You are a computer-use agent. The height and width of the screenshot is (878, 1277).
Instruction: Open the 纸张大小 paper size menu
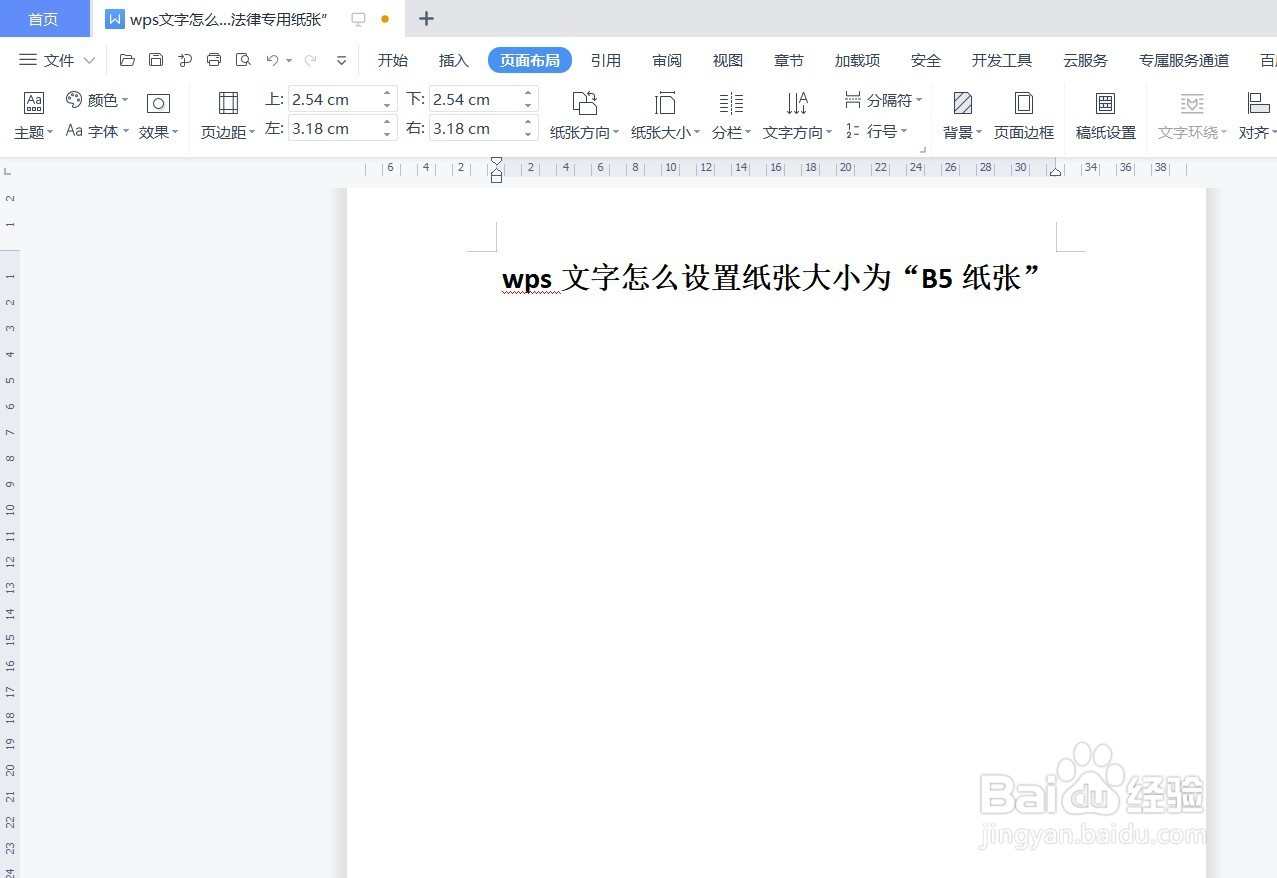(665, 116)
